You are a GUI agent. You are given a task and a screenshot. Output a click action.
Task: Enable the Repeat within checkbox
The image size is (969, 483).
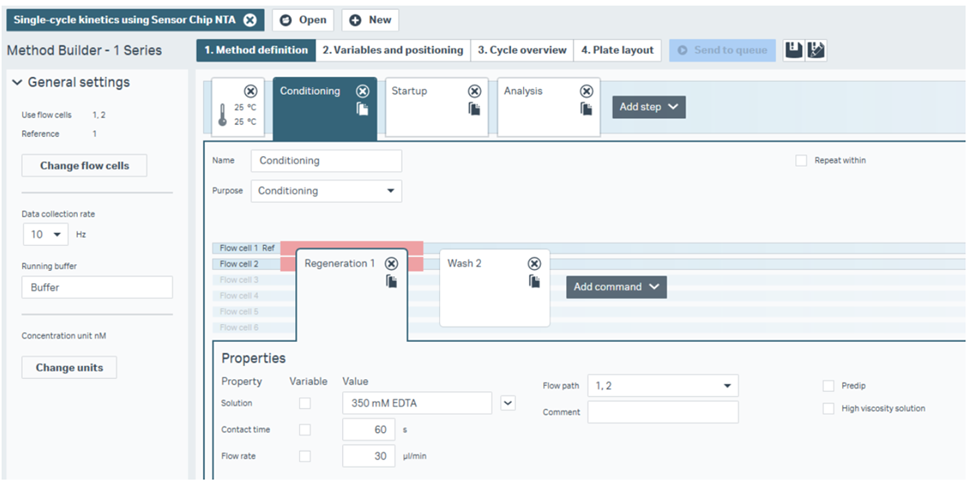(x=801, y=160)
